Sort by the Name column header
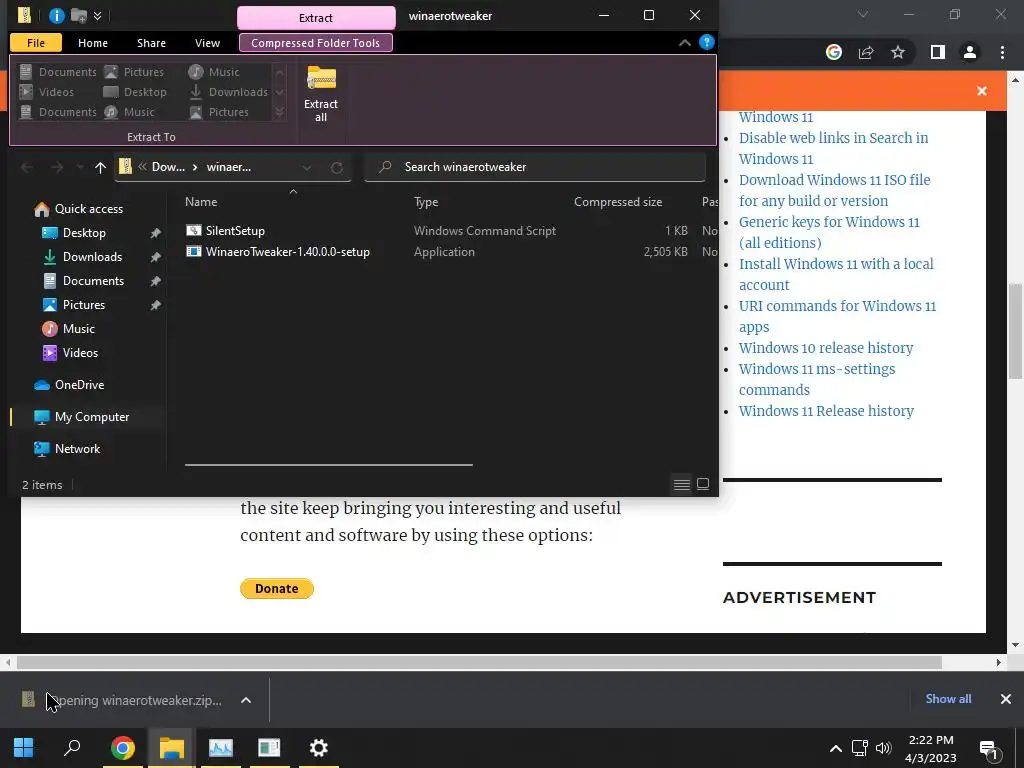 tap(201, 202)
